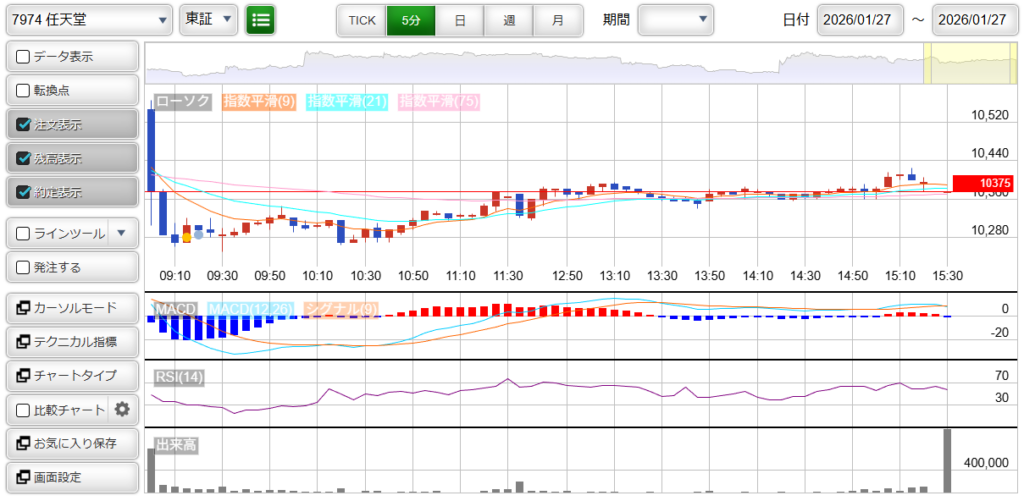Open comparison chart gear settings
This screenshot has height=501, width=1024.
122,409
